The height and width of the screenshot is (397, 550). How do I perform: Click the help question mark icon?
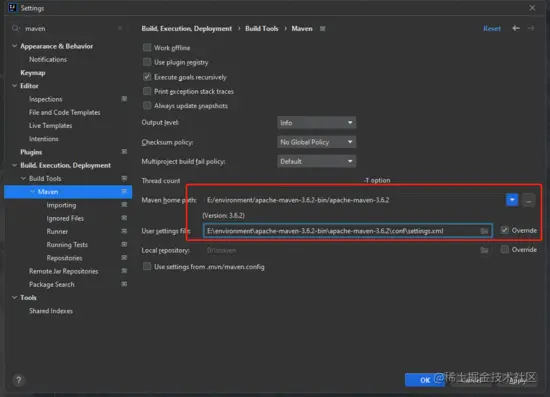pos(19,380)
